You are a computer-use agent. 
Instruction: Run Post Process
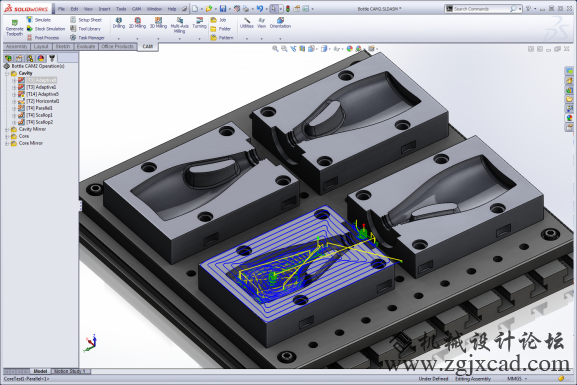[43, 38]
